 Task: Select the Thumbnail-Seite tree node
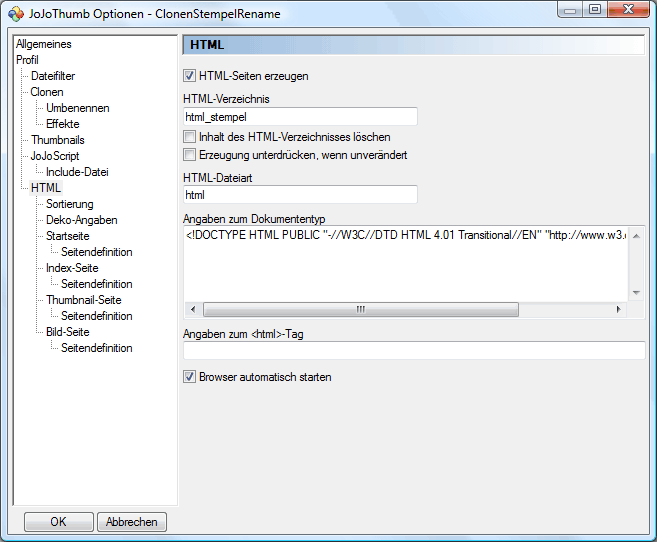click(83, 300)
